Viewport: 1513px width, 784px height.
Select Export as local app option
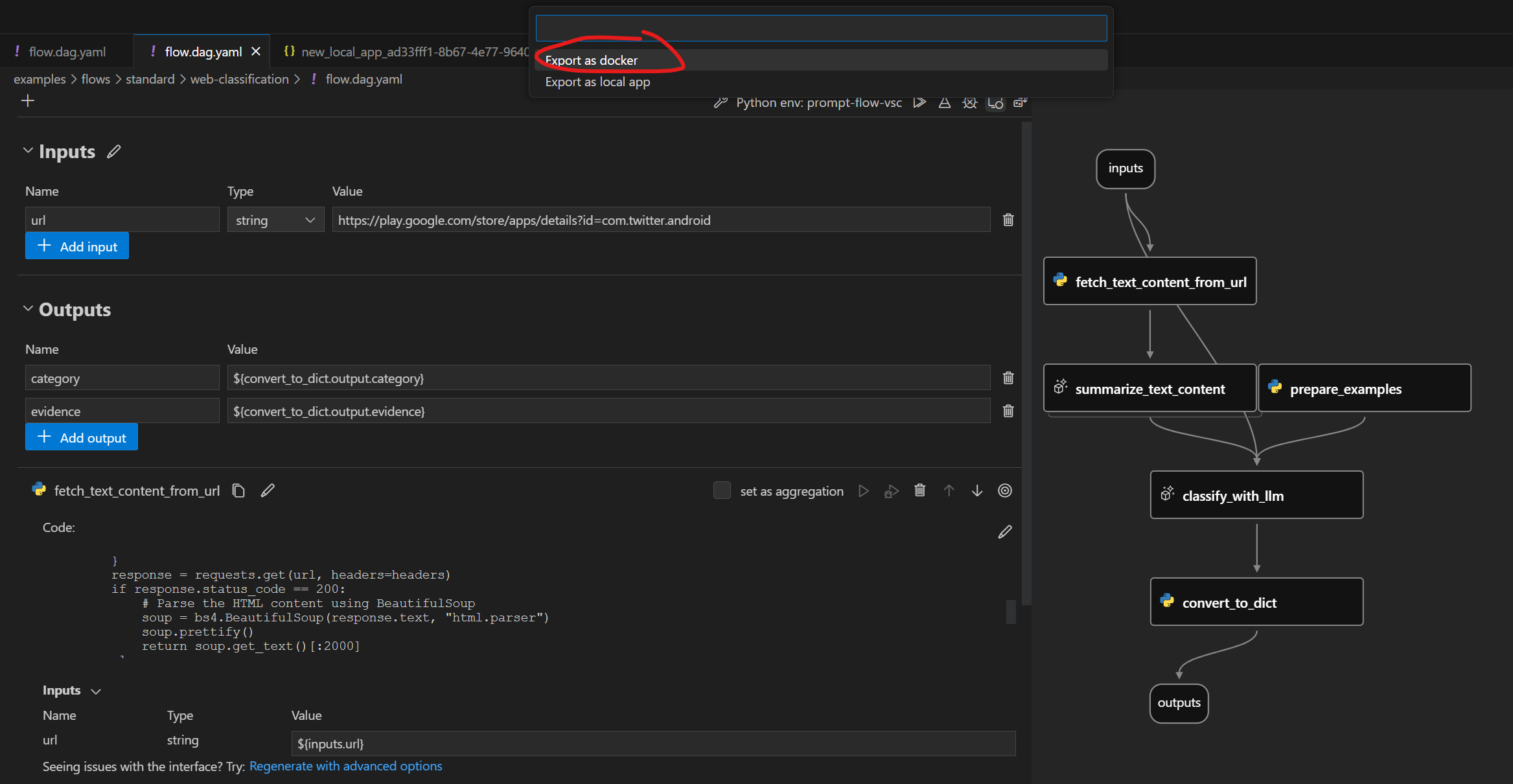click(597, 82)
